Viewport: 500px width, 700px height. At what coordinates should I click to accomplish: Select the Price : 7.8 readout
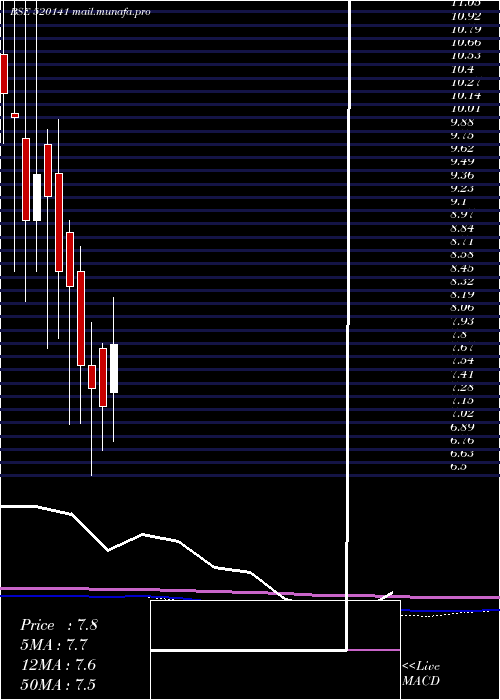(58, 625)
